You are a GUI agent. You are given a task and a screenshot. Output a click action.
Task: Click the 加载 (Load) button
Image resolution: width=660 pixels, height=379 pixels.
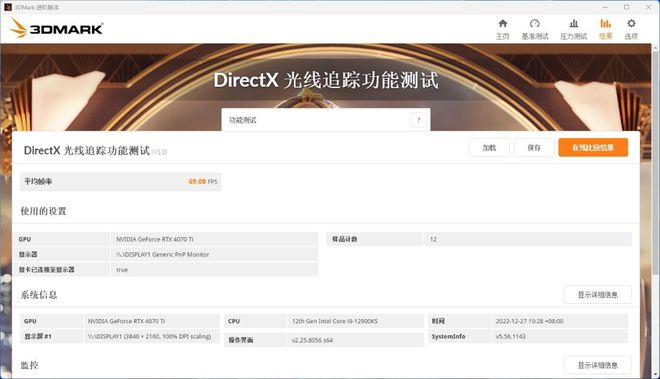(x=489, y=147)
